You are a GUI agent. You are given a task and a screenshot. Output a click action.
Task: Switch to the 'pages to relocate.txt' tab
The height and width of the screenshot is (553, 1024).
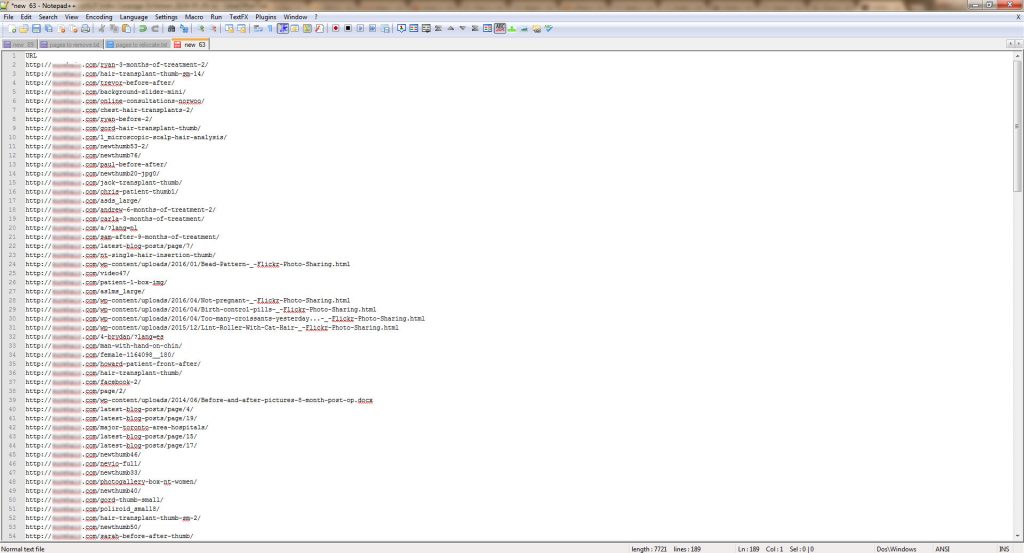click(x=137, y=44)
